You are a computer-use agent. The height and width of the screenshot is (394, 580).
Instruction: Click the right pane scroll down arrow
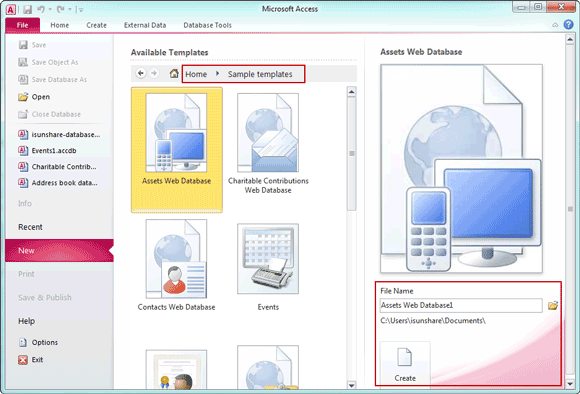570,384
